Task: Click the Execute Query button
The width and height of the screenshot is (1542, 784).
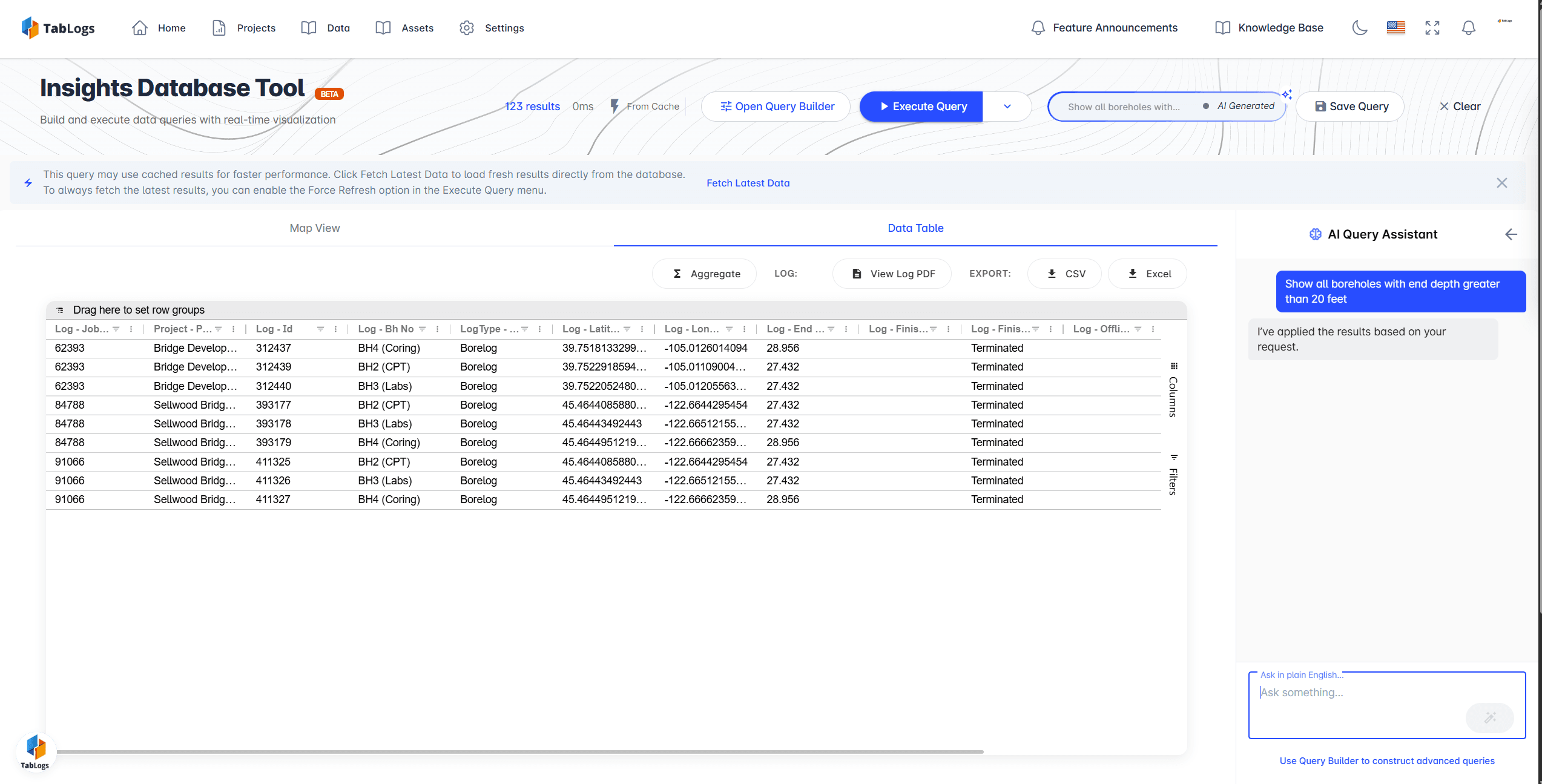Action: 921,107
